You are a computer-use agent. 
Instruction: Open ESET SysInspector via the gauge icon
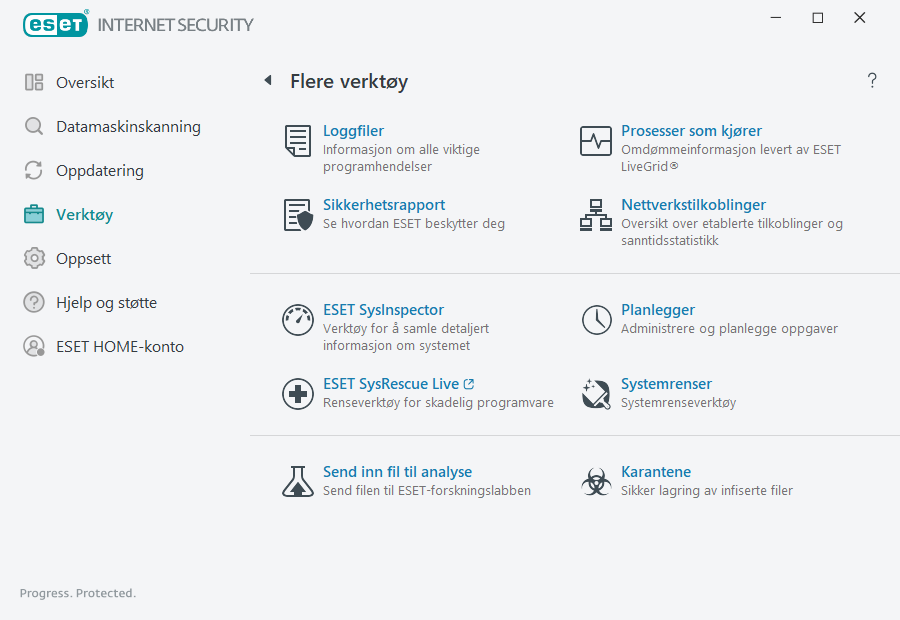[x=297, y=320]
